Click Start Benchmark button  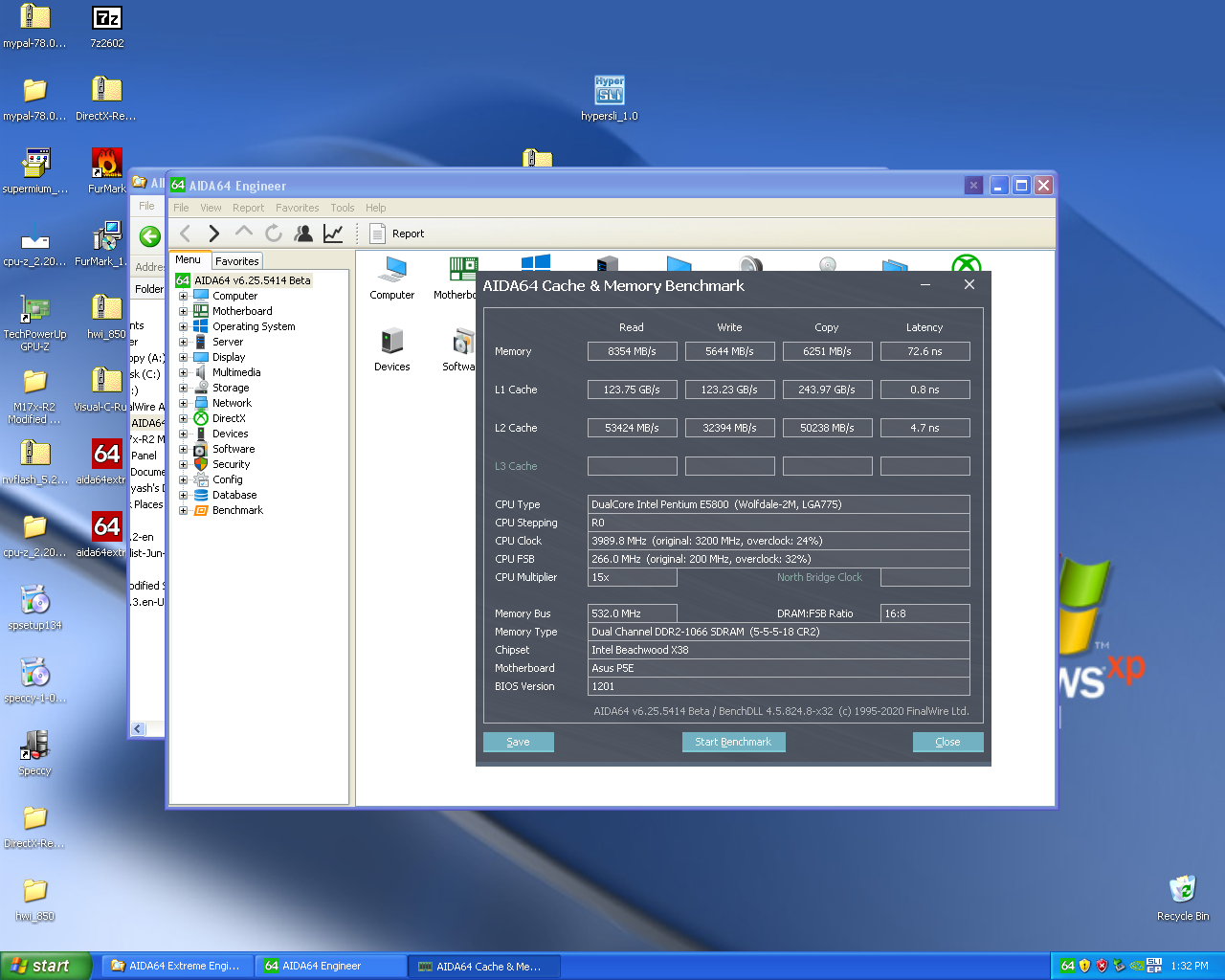pyautogui.click(x=733, y=742)
